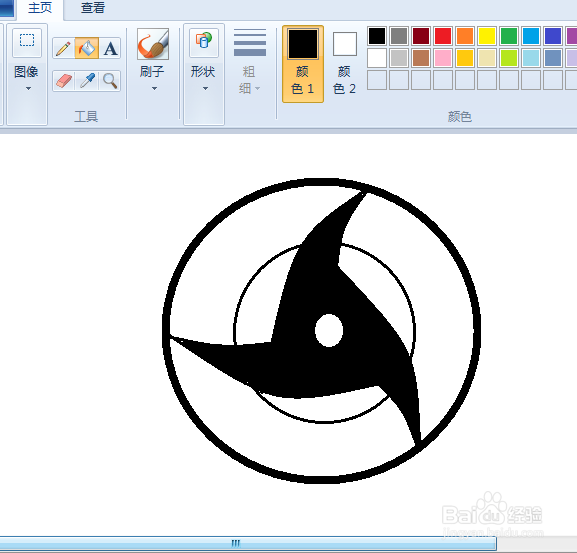This screenshot has height=553, width=577.
Task: Pick the orange color swatch
Action: tap(465, 36)
